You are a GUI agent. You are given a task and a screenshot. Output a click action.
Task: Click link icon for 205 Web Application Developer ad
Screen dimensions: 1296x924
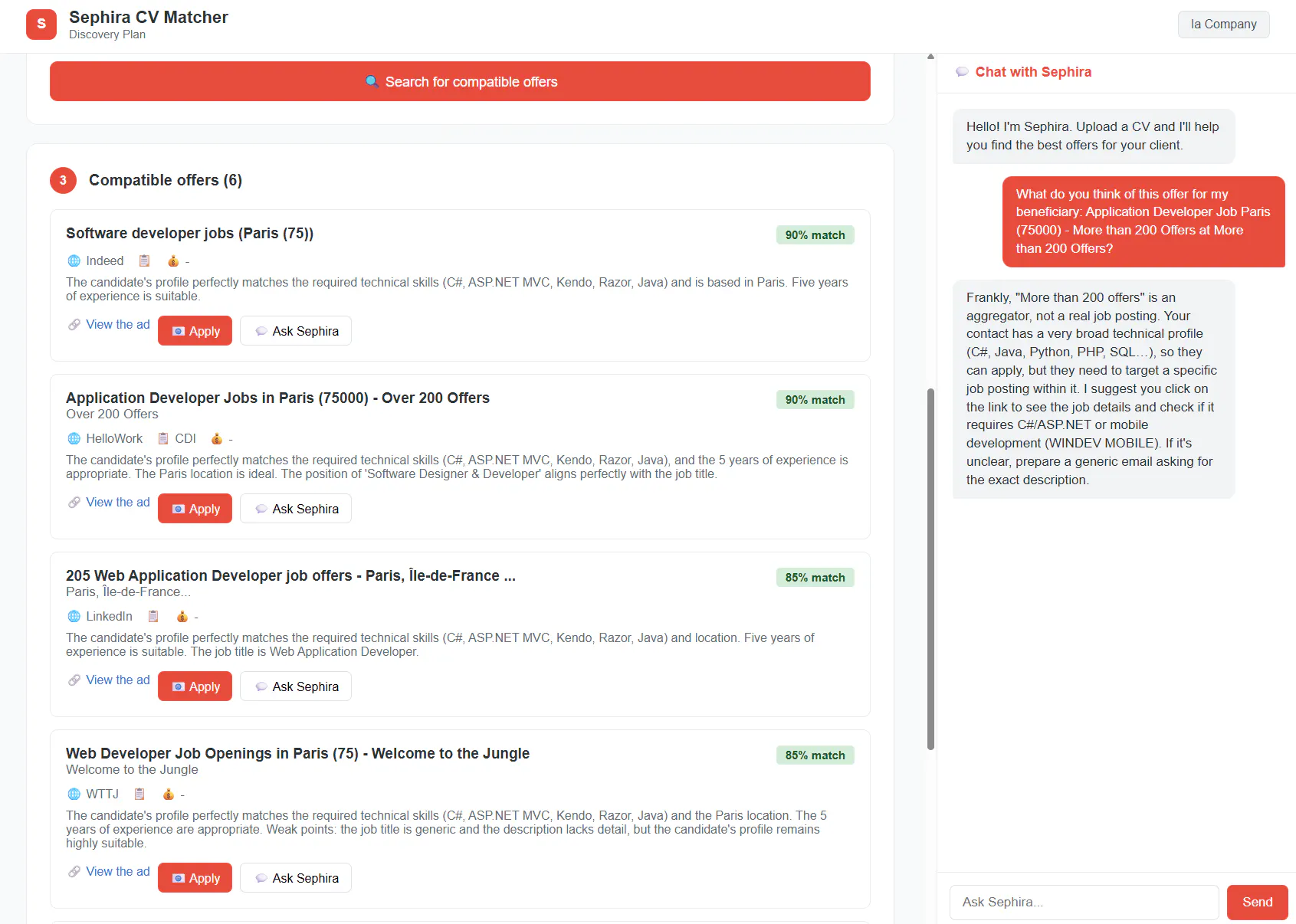[x=74, y=680]
